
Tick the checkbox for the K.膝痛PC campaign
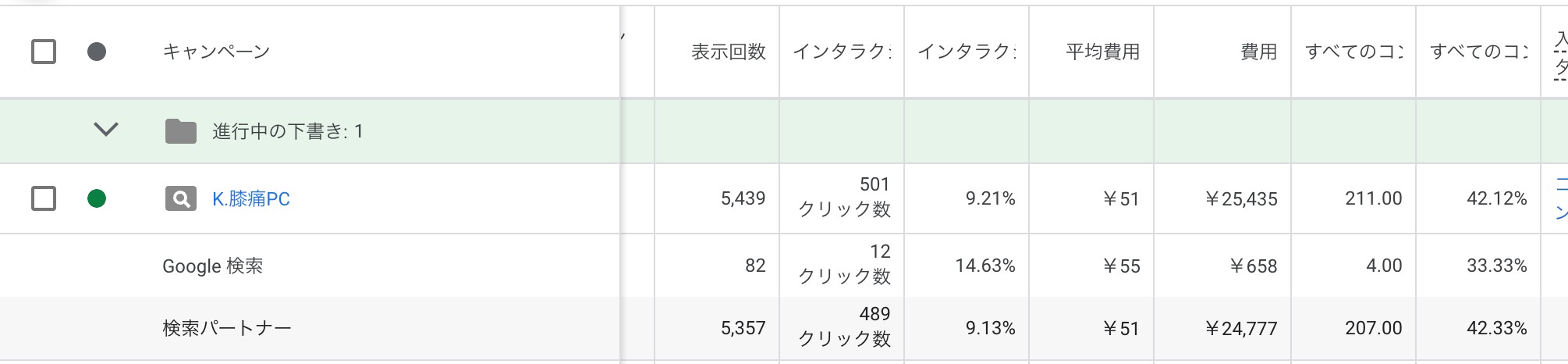(x=44, y=199)
